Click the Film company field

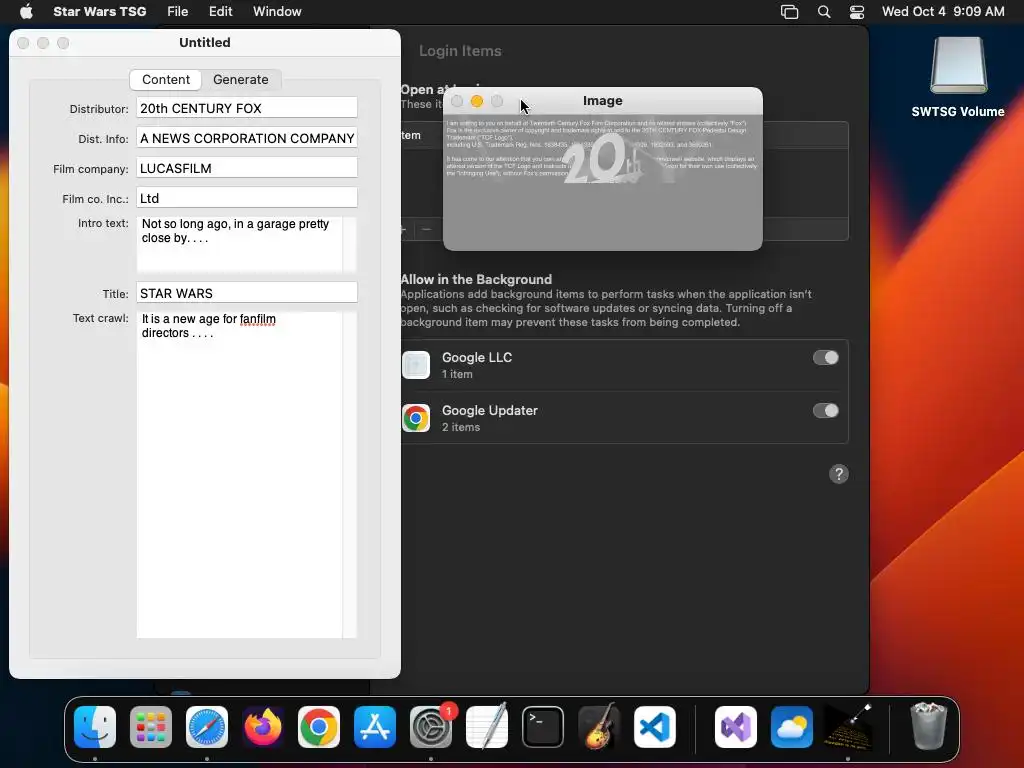click(x=247, y=168)
